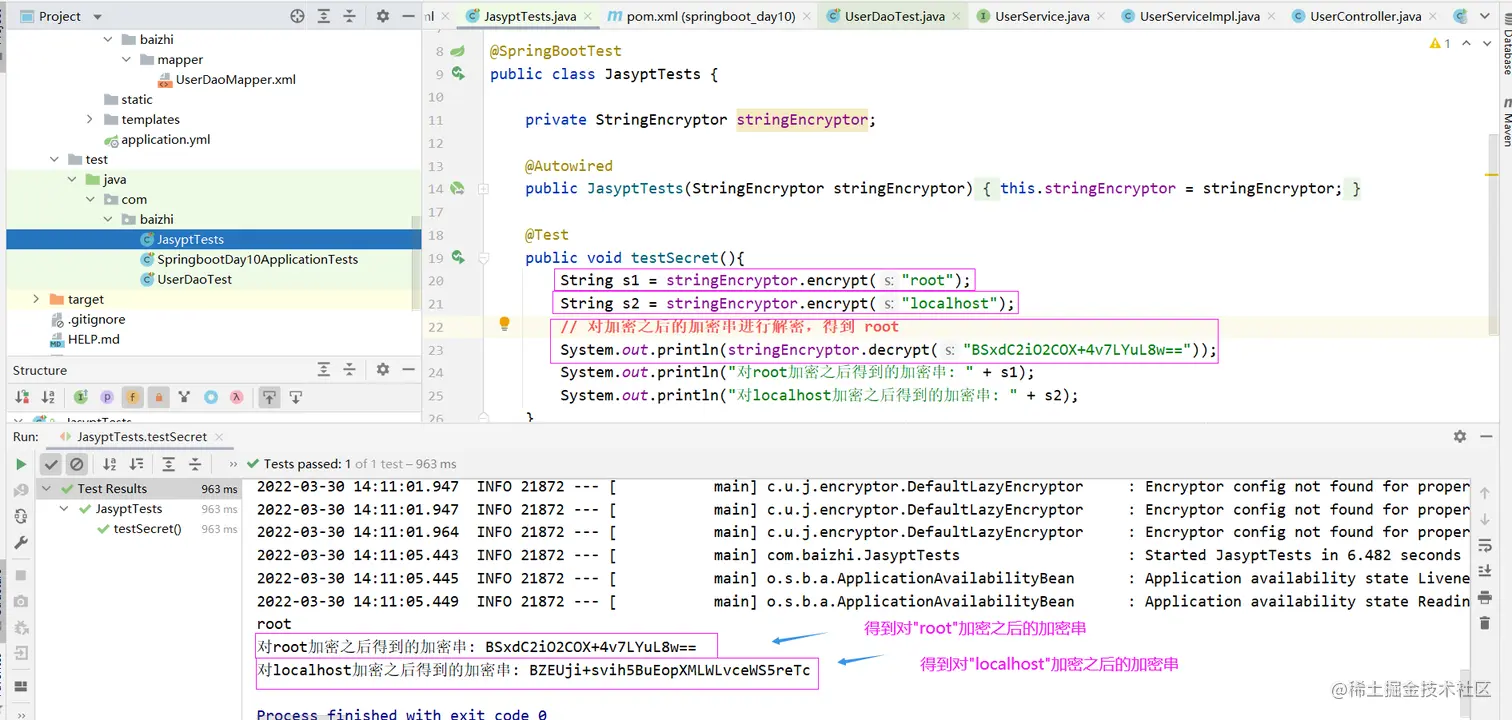Toggle show fields filter in Structure
Image resolution: width=1512 pixels, height=720 pixels.
[133, 397]
